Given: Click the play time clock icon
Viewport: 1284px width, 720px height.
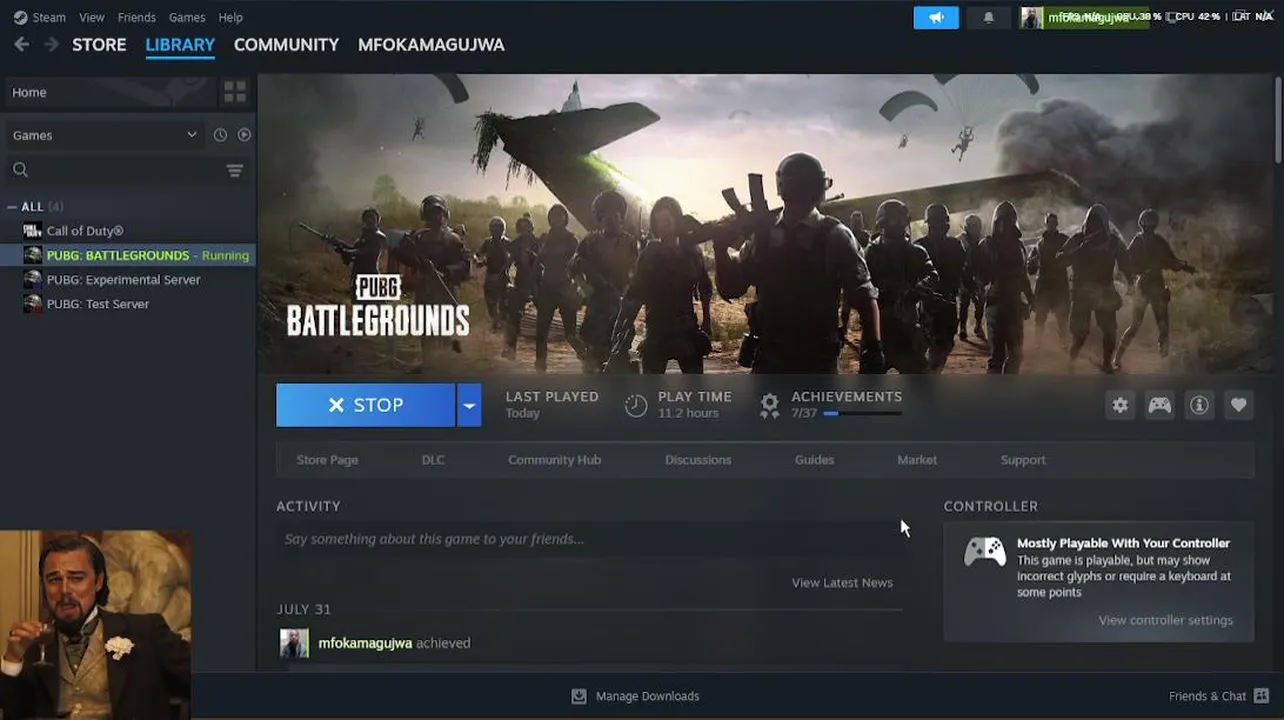Looking at the screenshot, I should tap(636, 405).
